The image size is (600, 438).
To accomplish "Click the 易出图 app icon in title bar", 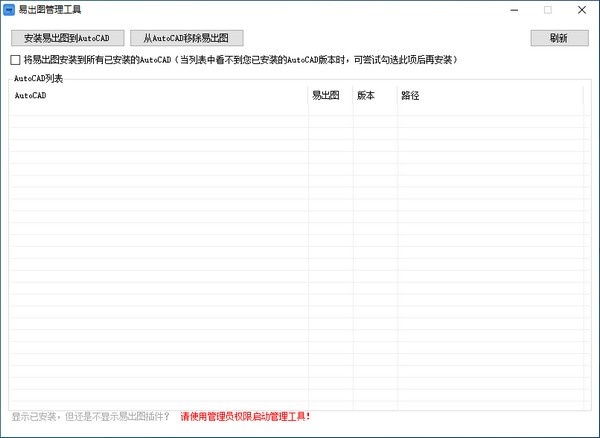I will [x=9, y=10].
